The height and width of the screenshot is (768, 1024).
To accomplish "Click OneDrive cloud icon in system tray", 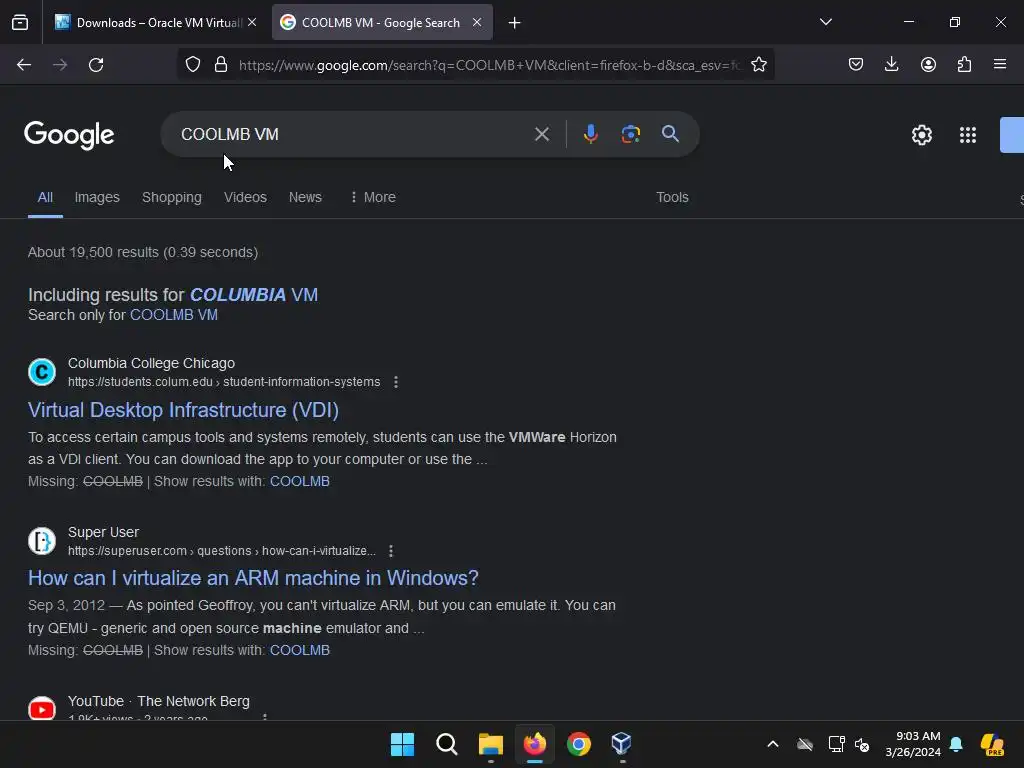I will tap(805, 744).
